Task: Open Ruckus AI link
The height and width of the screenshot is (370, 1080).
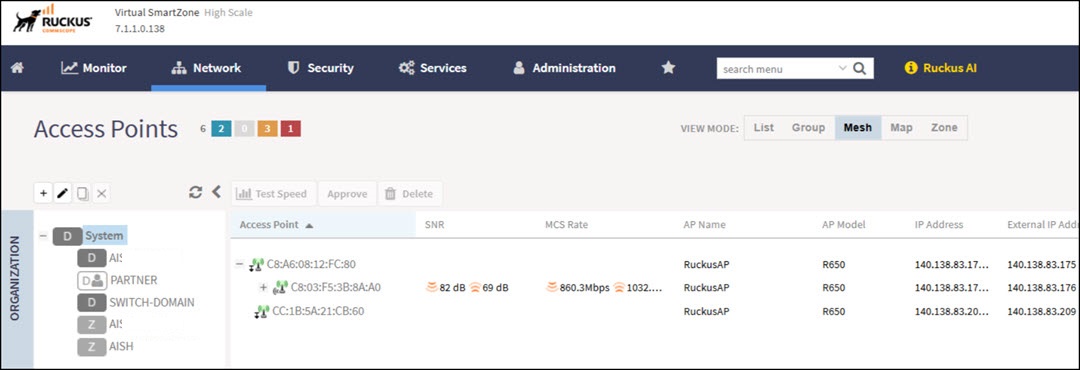Action: 949,68
